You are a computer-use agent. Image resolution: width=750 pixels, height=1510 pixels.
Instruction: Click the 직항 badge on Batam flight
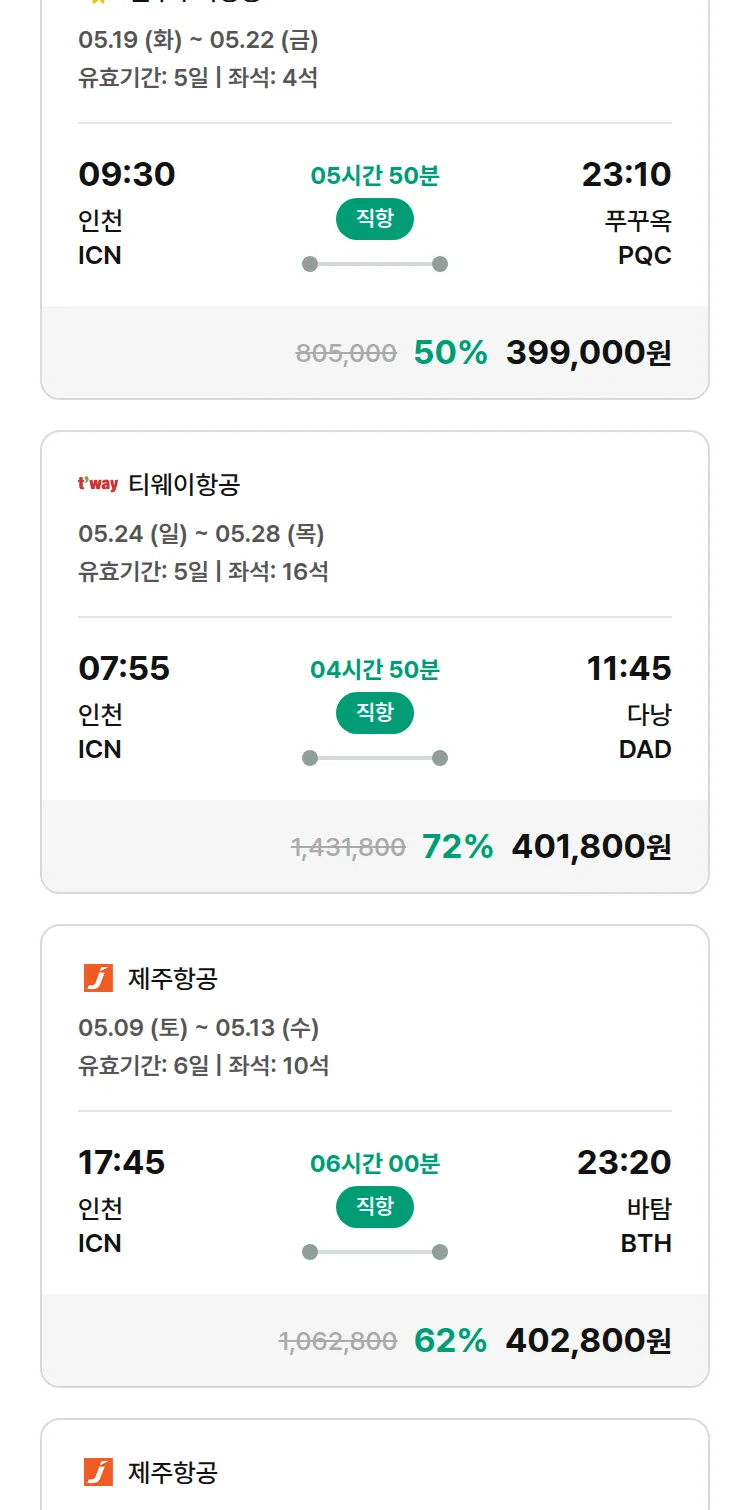(375, 1207)
